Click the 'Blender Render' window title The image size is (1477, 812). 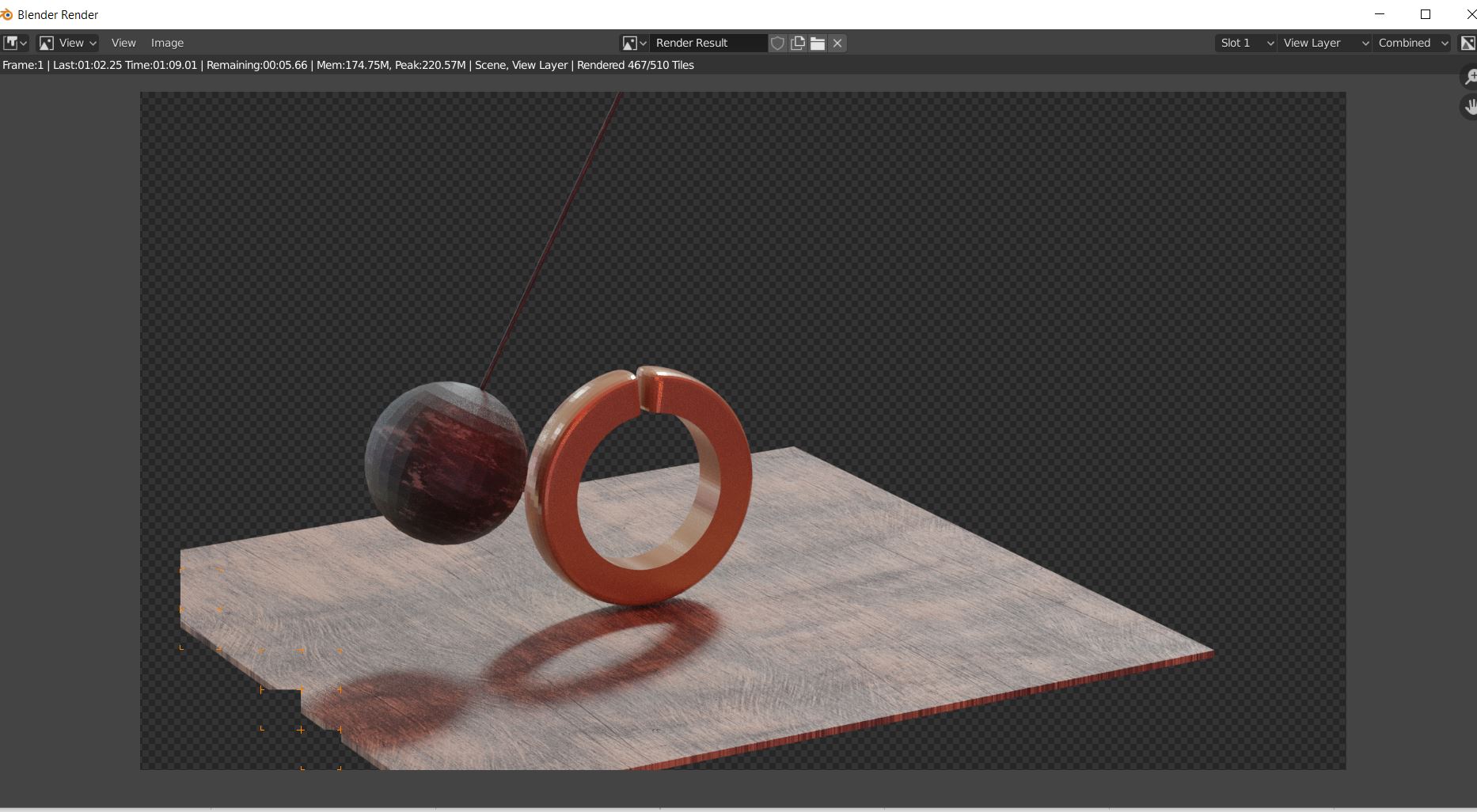pyautogui.click(x=58, y=14)
